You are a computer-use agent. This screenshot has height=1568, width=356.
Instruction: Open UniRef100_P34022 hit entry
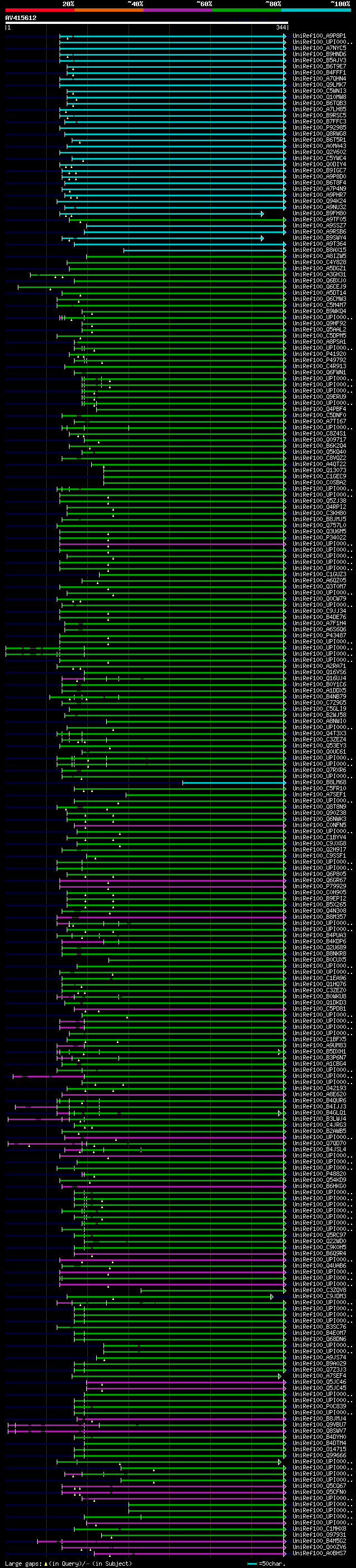pyautogui.click(x=319, y=537)
